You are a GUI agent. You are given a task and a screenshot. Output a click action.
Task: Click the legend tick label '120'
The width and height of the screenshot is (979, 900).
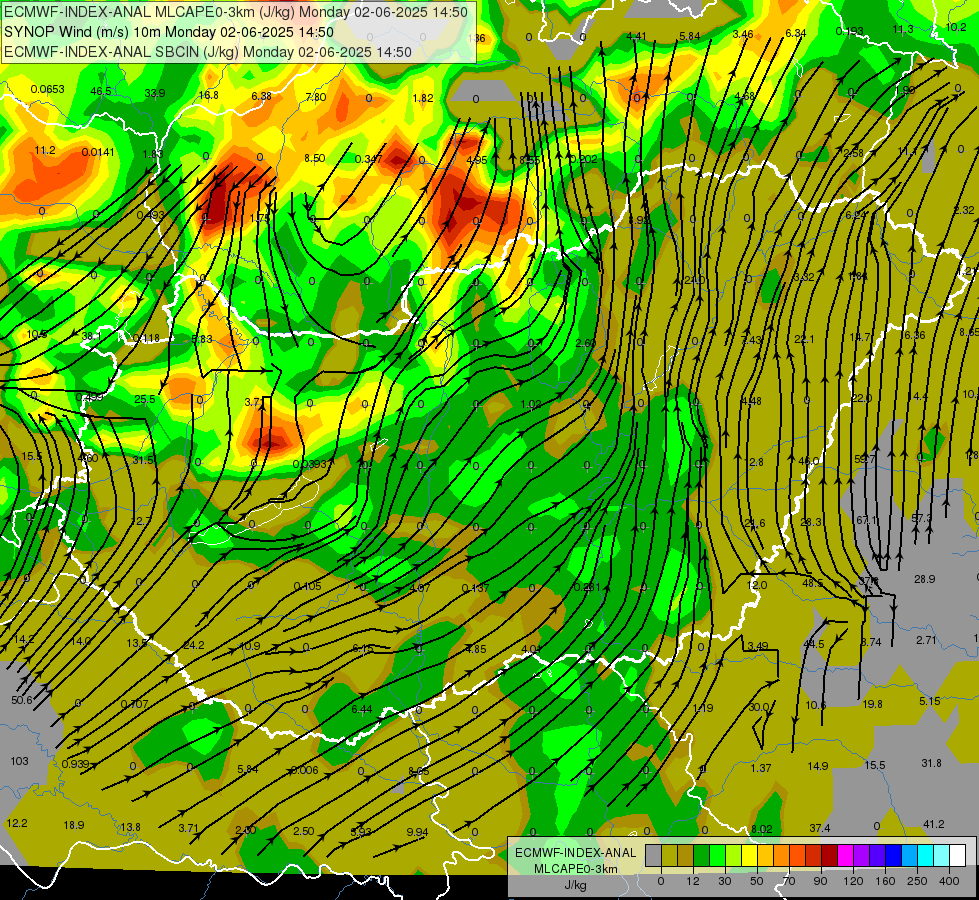[x=853, y=881]
